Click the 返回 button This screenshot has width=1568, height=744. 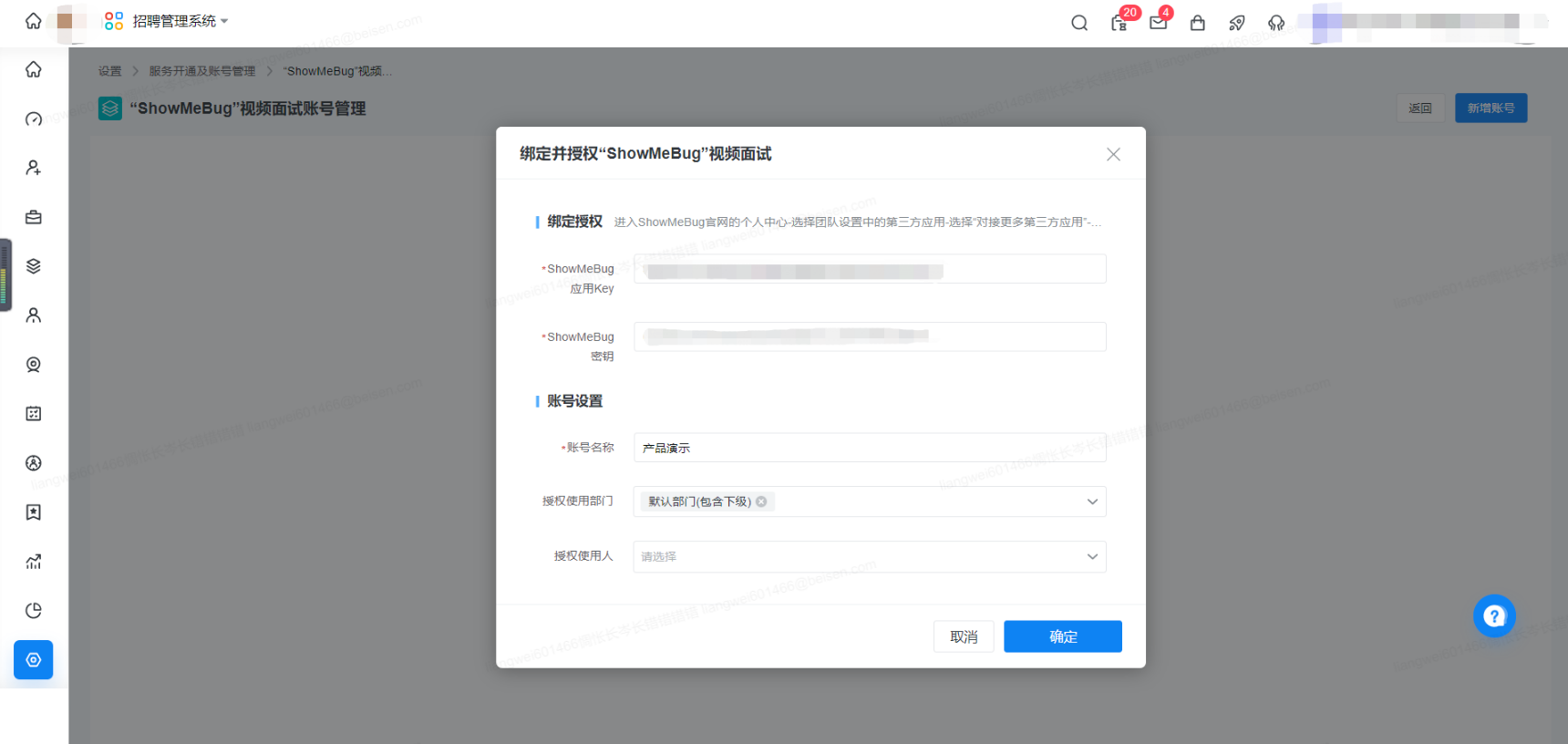tap(1420, 108)
